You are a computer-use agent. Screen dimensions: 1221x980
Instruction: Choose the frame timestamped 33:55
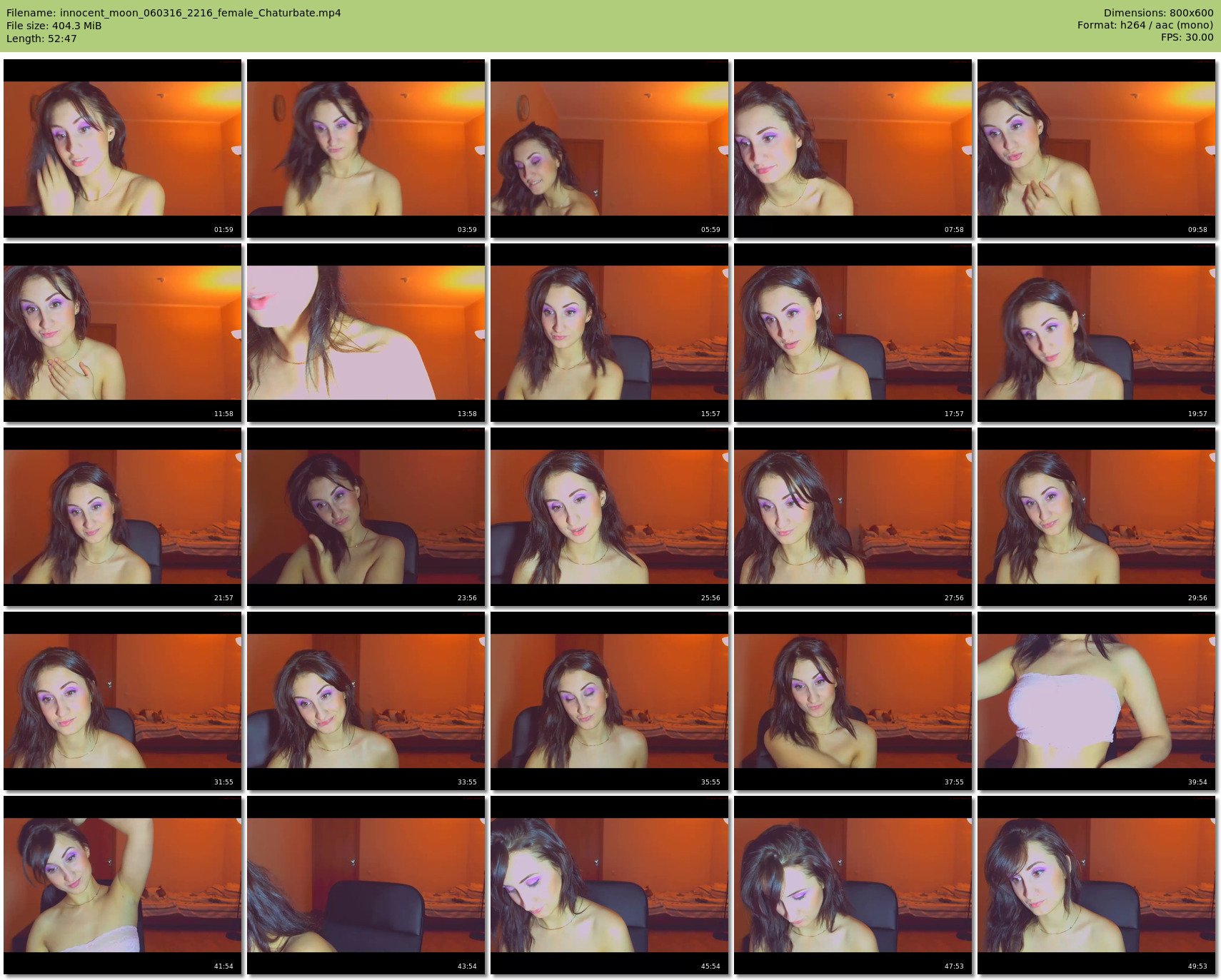point(366,701)
